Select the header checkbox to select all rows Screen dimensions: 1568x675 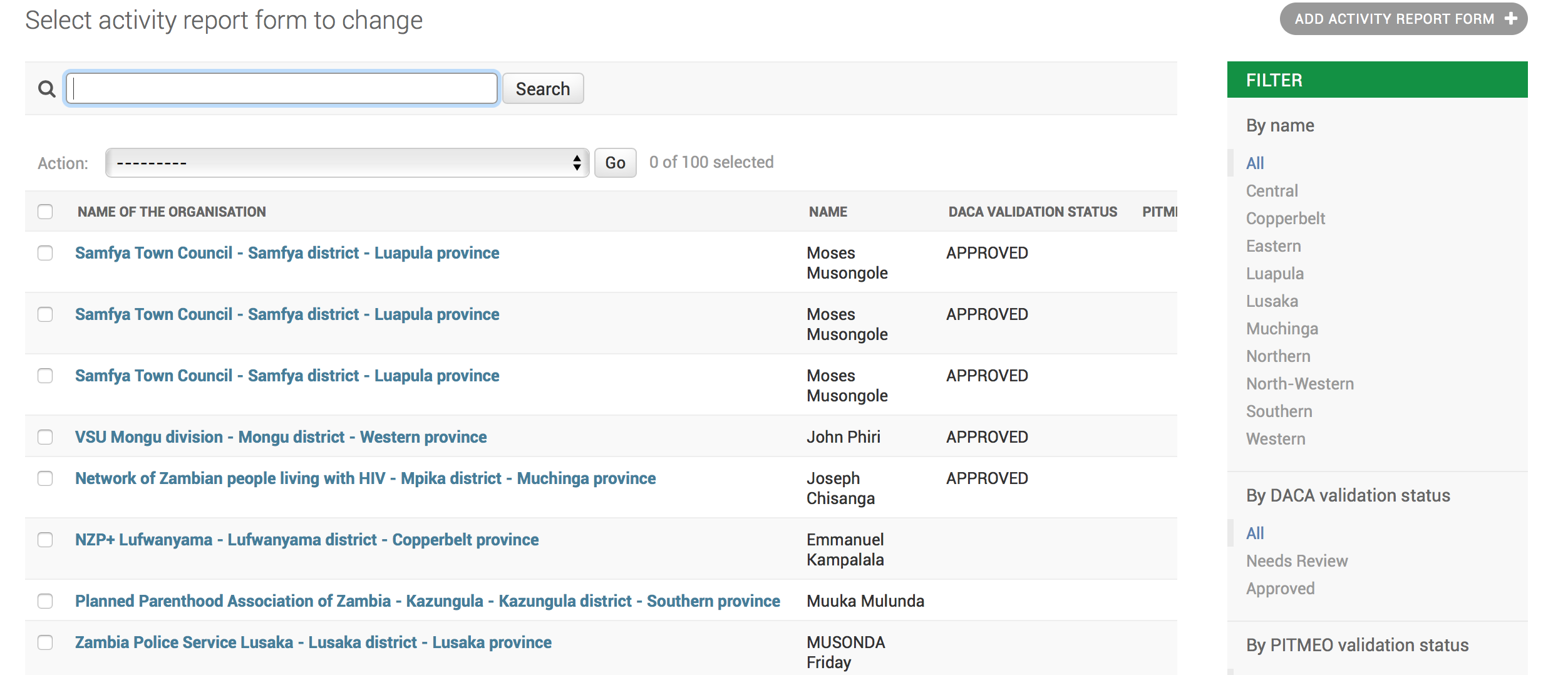pyautogui.click(x=44, y=212)
